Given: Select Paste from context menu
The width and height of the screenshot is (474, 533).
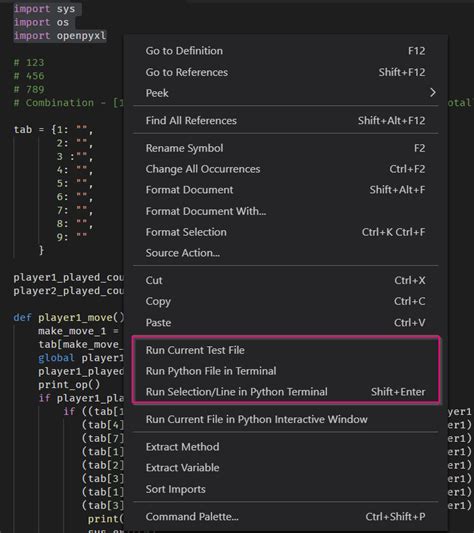Looking at the screenshot, I should [285, 323].
